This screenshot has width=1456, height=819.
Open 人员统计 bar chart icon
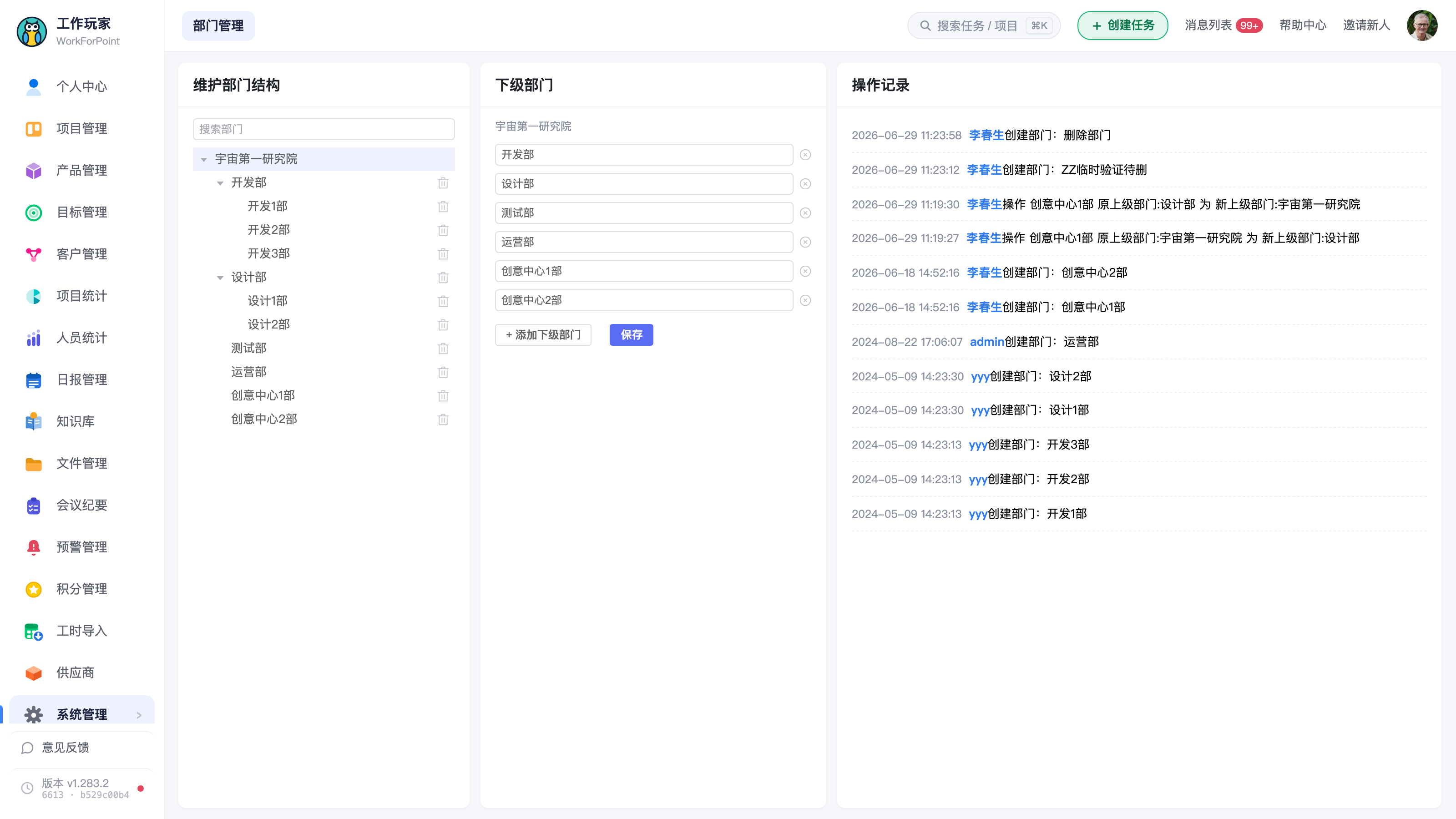point(33,338)
